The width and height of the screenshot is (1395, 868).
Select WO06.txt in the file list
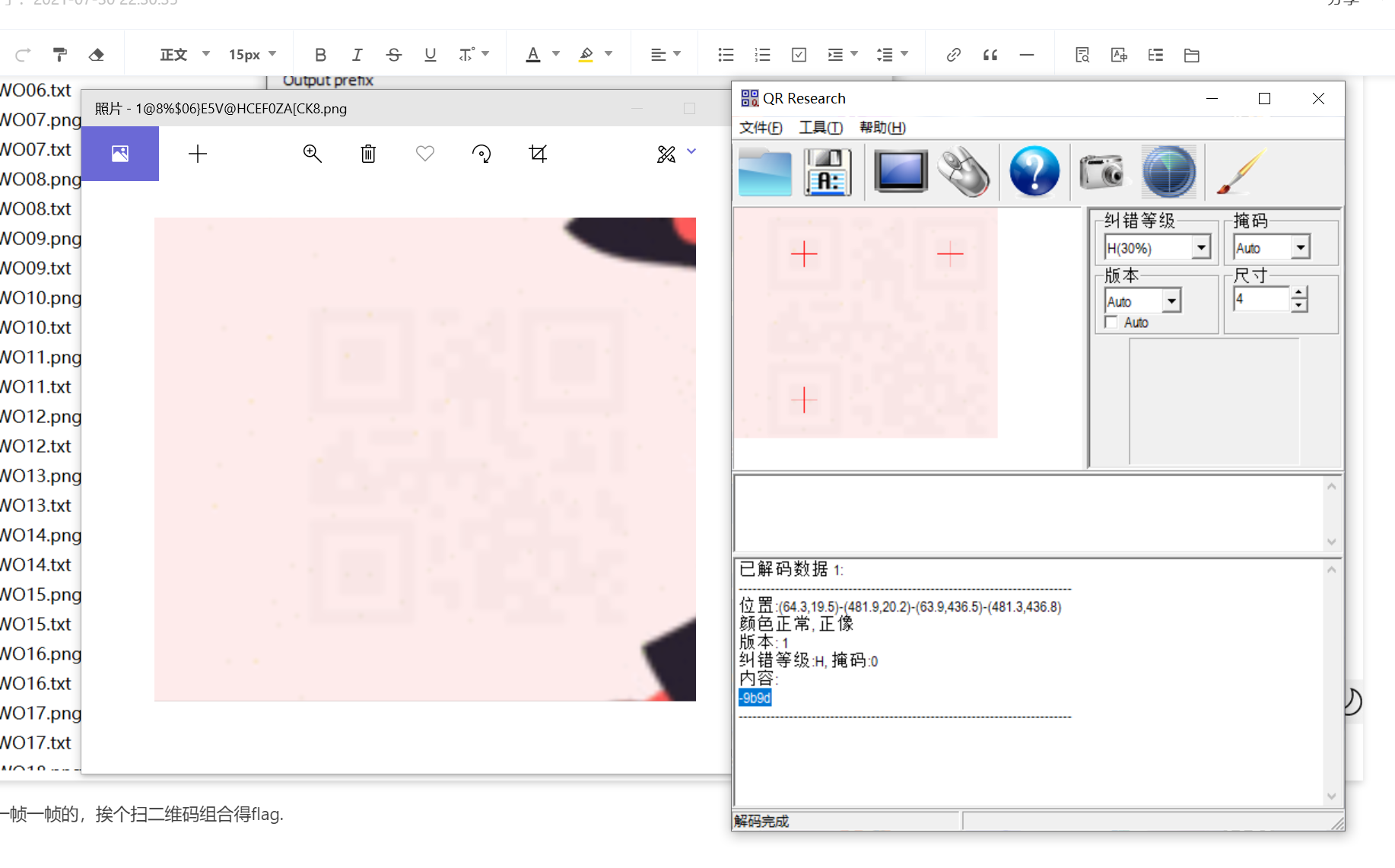[36, 91]
